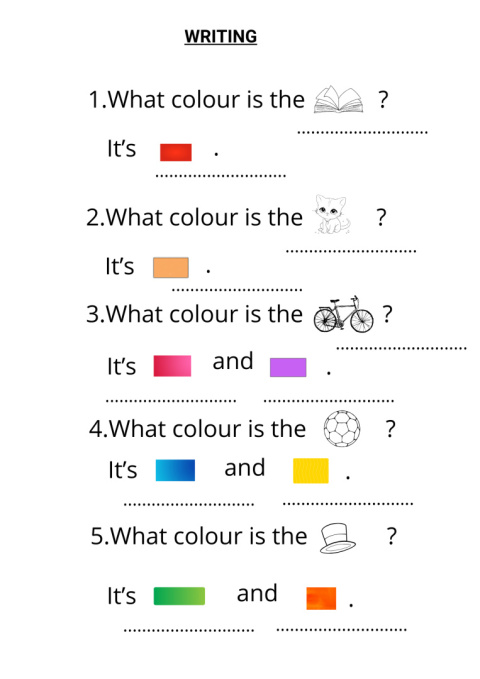Select the blue gradient swatch
The height and width of the screenshot is (679, 480).
[175, 470]
